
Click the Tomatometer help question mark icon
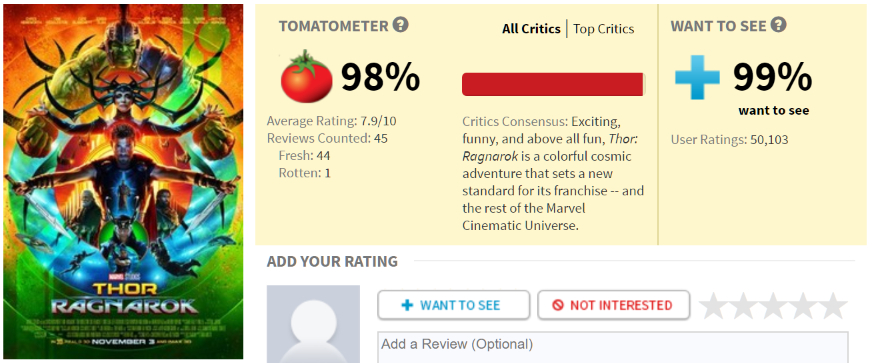point(400,25)
